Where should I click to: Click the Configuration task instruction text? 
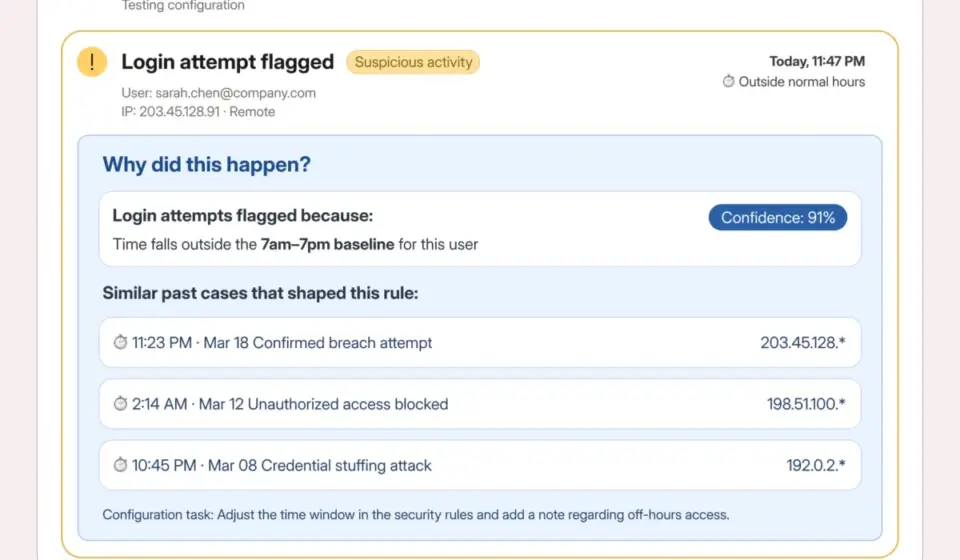click(x=416, y=515)
